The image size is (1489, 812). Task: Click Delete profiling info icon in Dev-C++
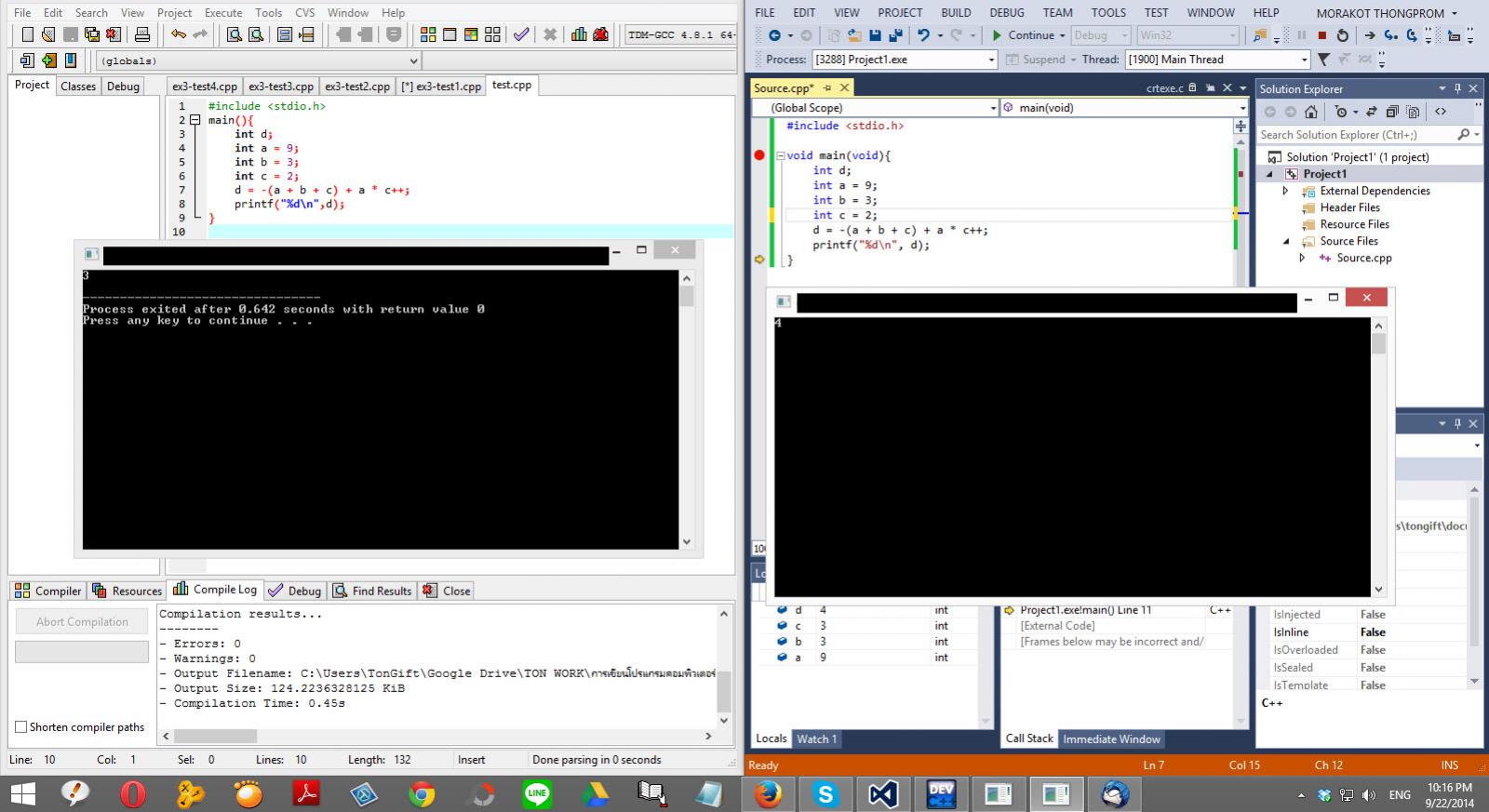pyautogui.click(x=600, y=34)
